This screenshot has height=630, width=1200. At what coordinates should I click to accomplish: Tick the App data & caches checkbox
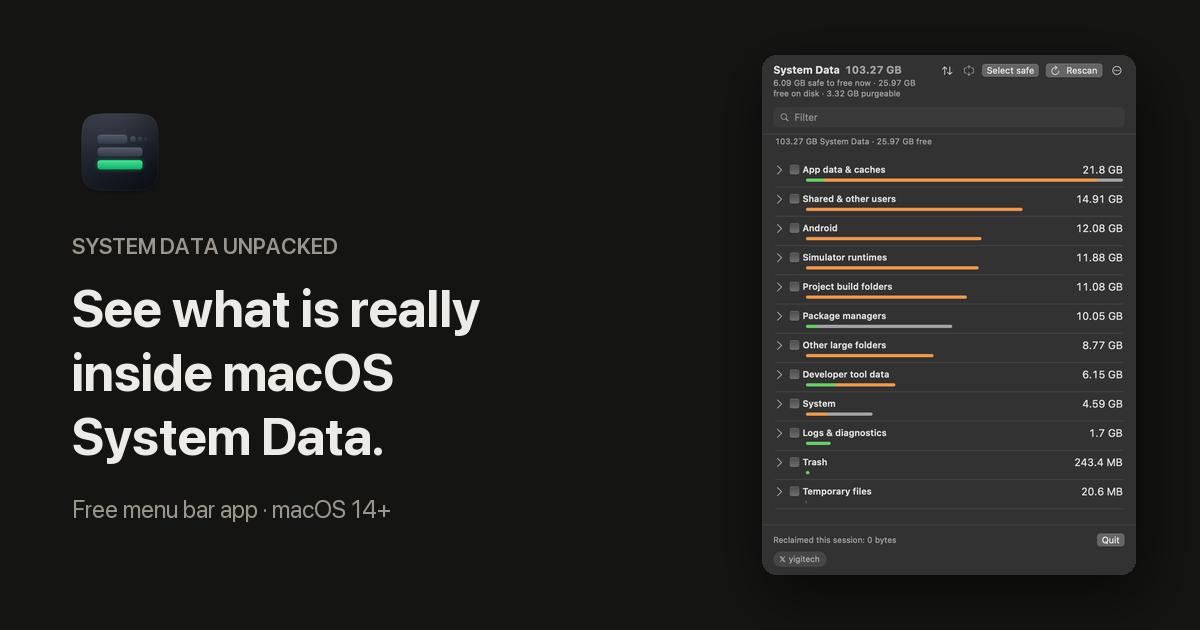[794, 170]
